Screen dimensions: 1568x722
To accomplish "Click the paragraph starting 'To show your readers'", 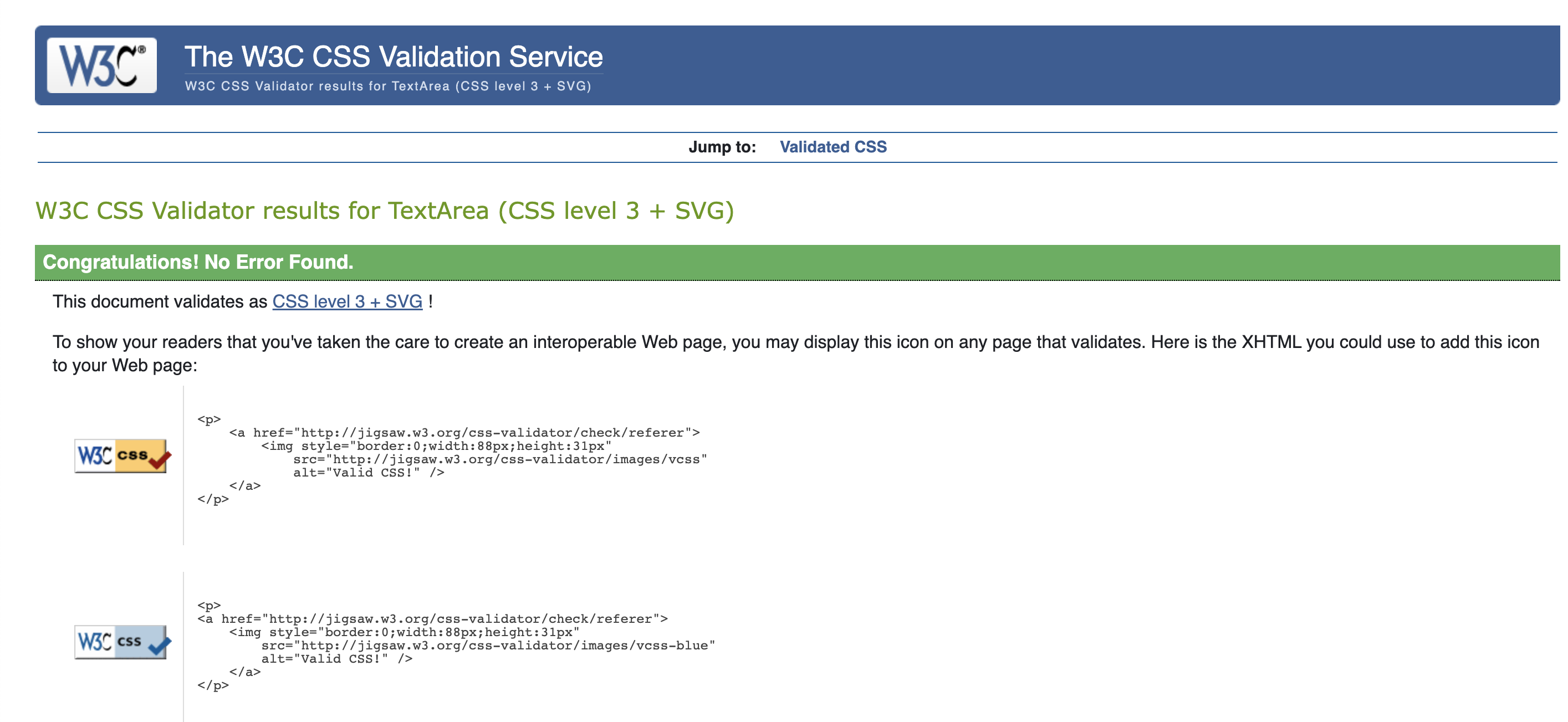I will click(x=795, y=354).
